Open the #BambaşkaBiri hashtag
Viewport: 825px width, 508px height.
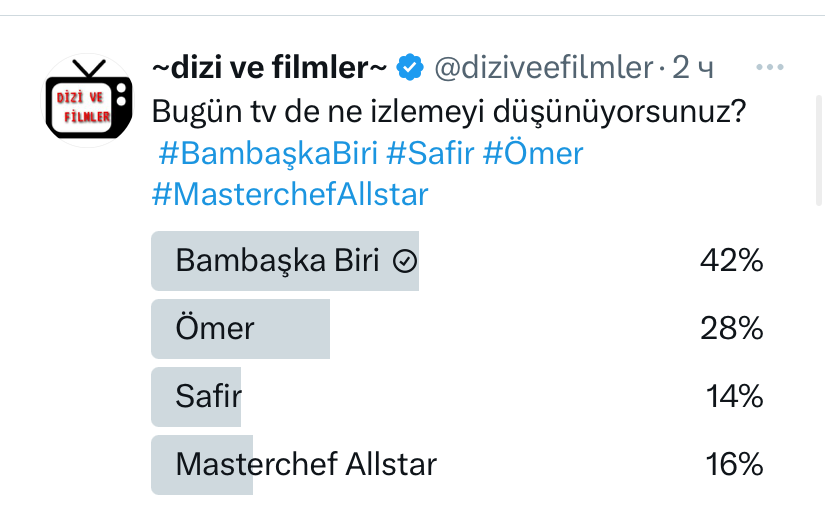click(x=267, y=154)
